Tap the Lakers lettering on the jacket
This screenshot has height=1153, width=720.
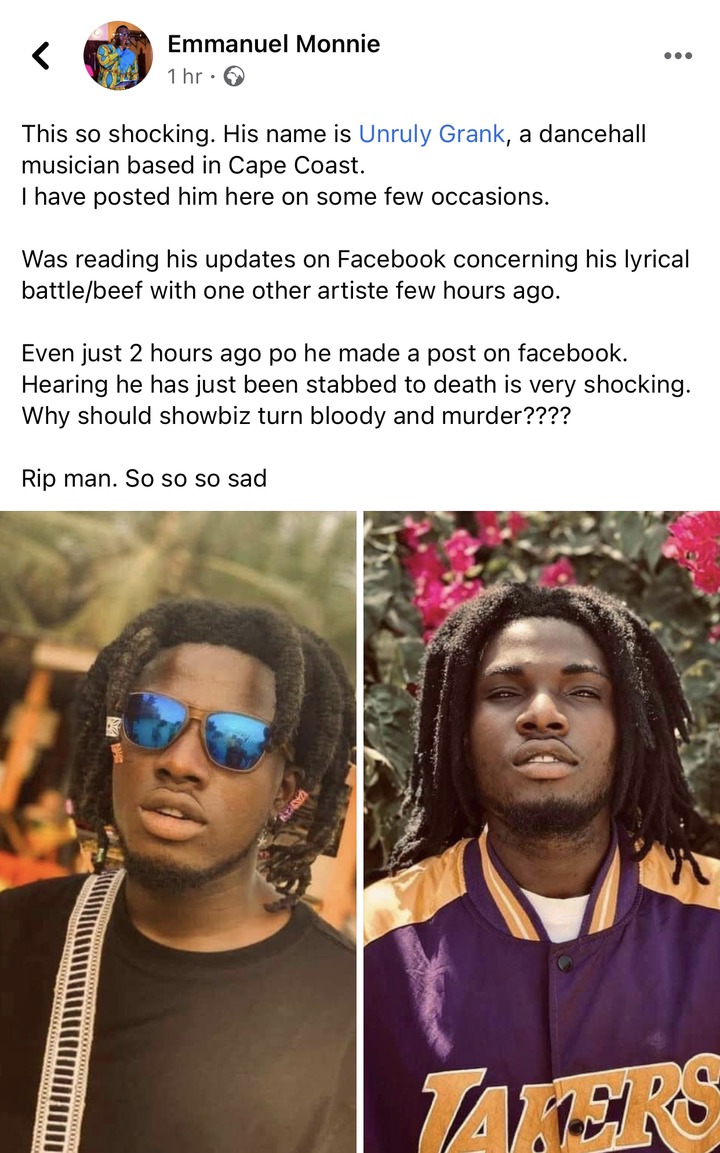point(570,1105)
